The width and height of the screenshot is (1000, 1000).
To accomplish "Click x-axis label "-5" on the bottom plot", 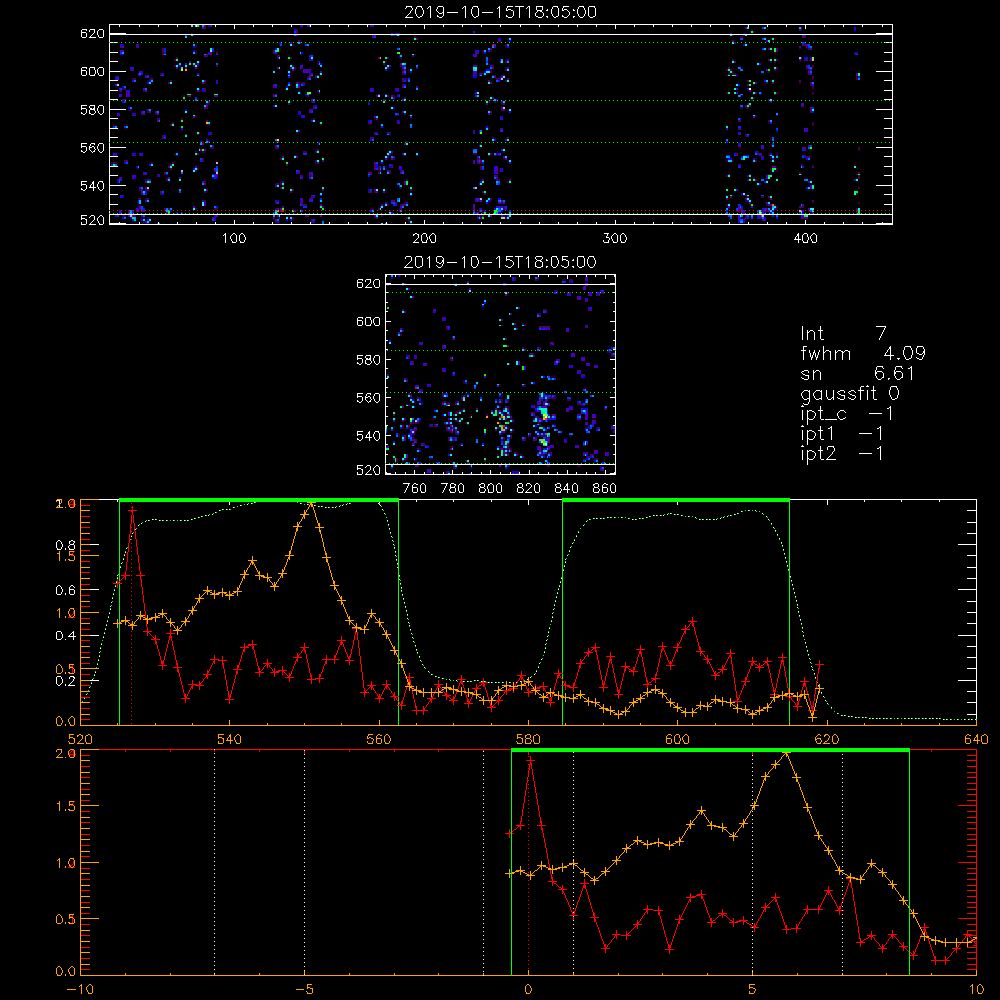I will point(305,990).
